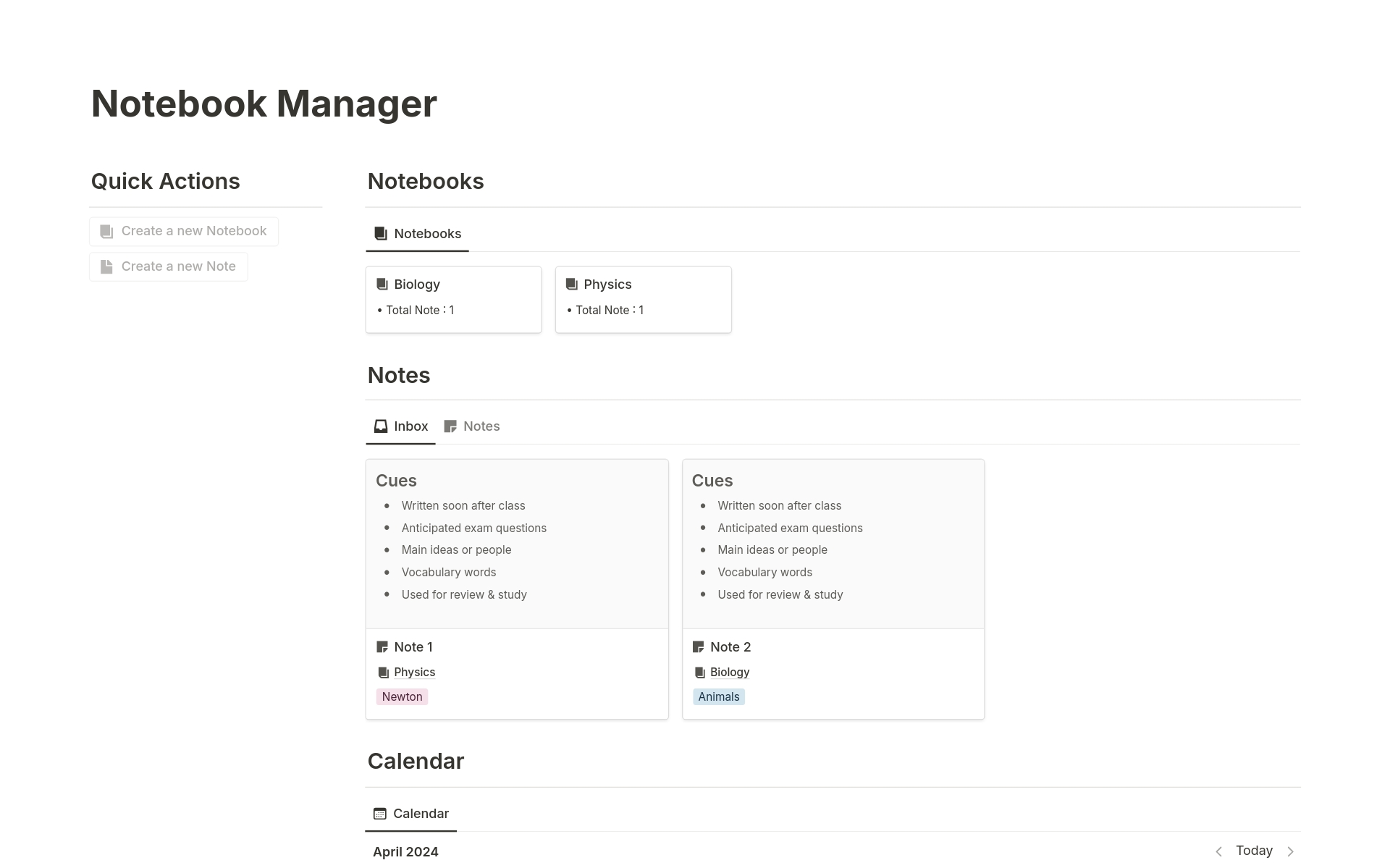Click the document icon in Create a new Note
Image resolution: width=1390 pixels, height=868 pixels.
click(x=106, y=266)
